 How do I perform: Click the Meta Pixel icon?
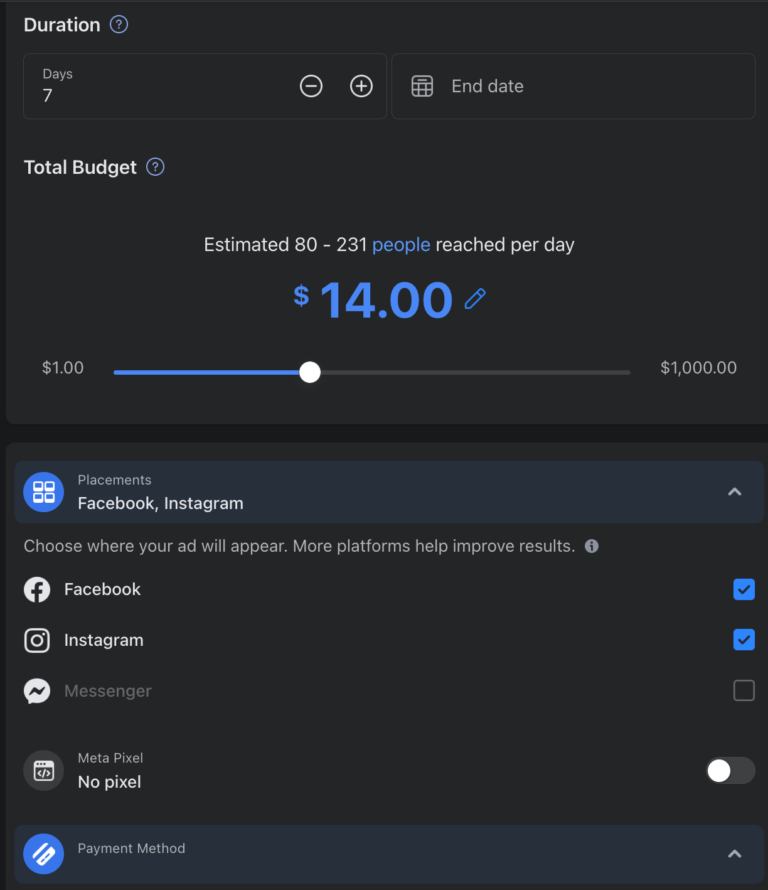click(43, 770)
